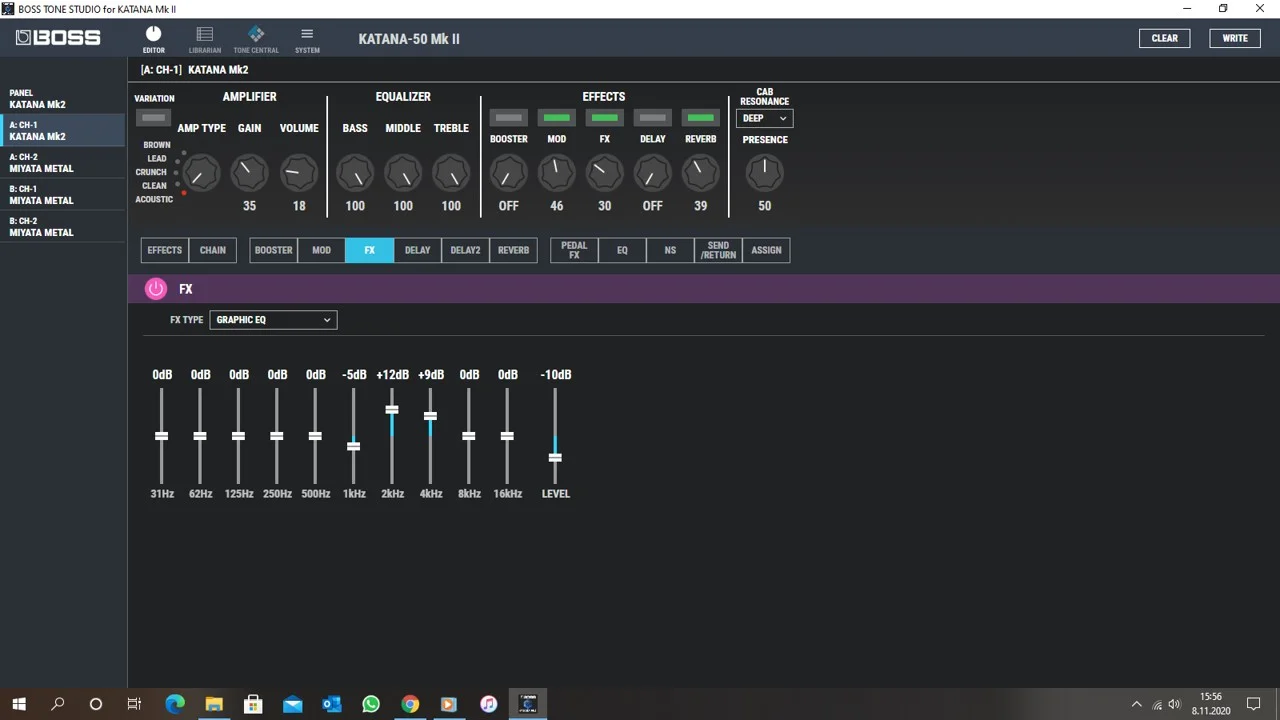Click the FX effect level knob

pyautogui.click(x=604, y=173)
